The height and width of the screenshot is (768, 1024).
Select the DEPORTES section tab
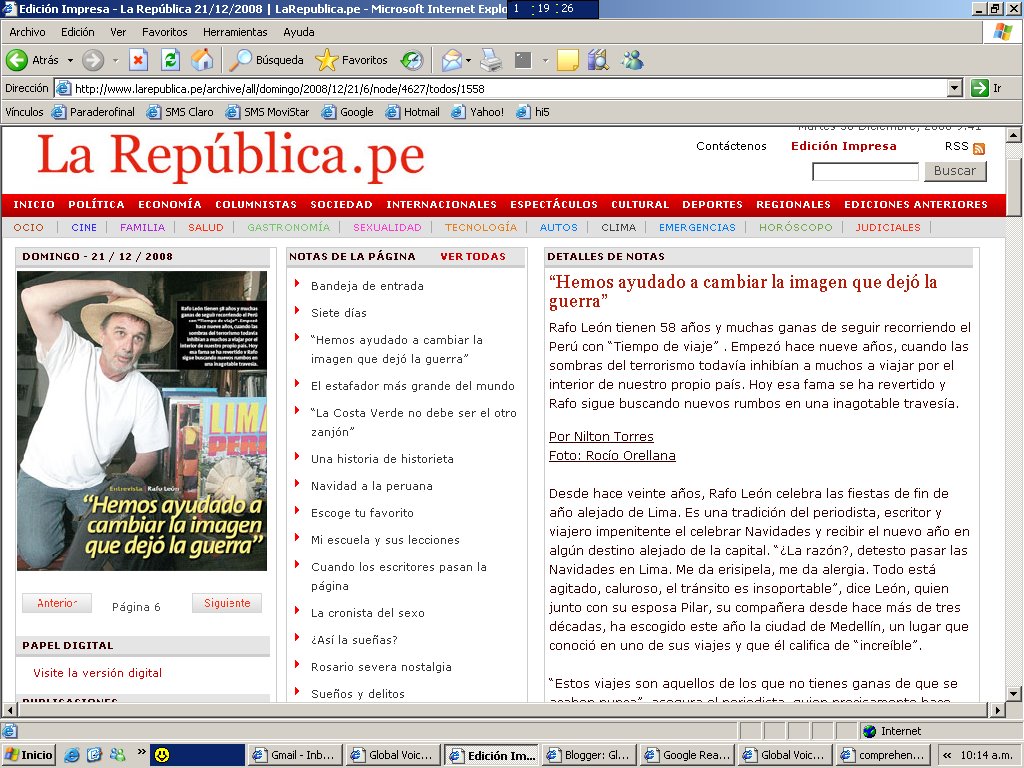711,203
